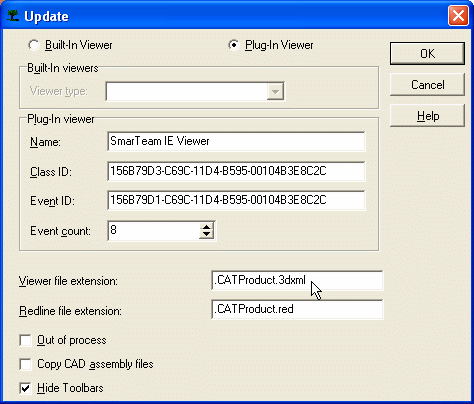Close the Update dialog window

pyautogui.click(x=458, y=16)
